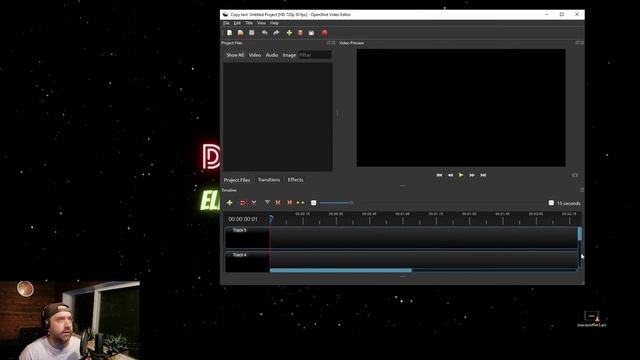Click the Timeline panel float button

582,190
